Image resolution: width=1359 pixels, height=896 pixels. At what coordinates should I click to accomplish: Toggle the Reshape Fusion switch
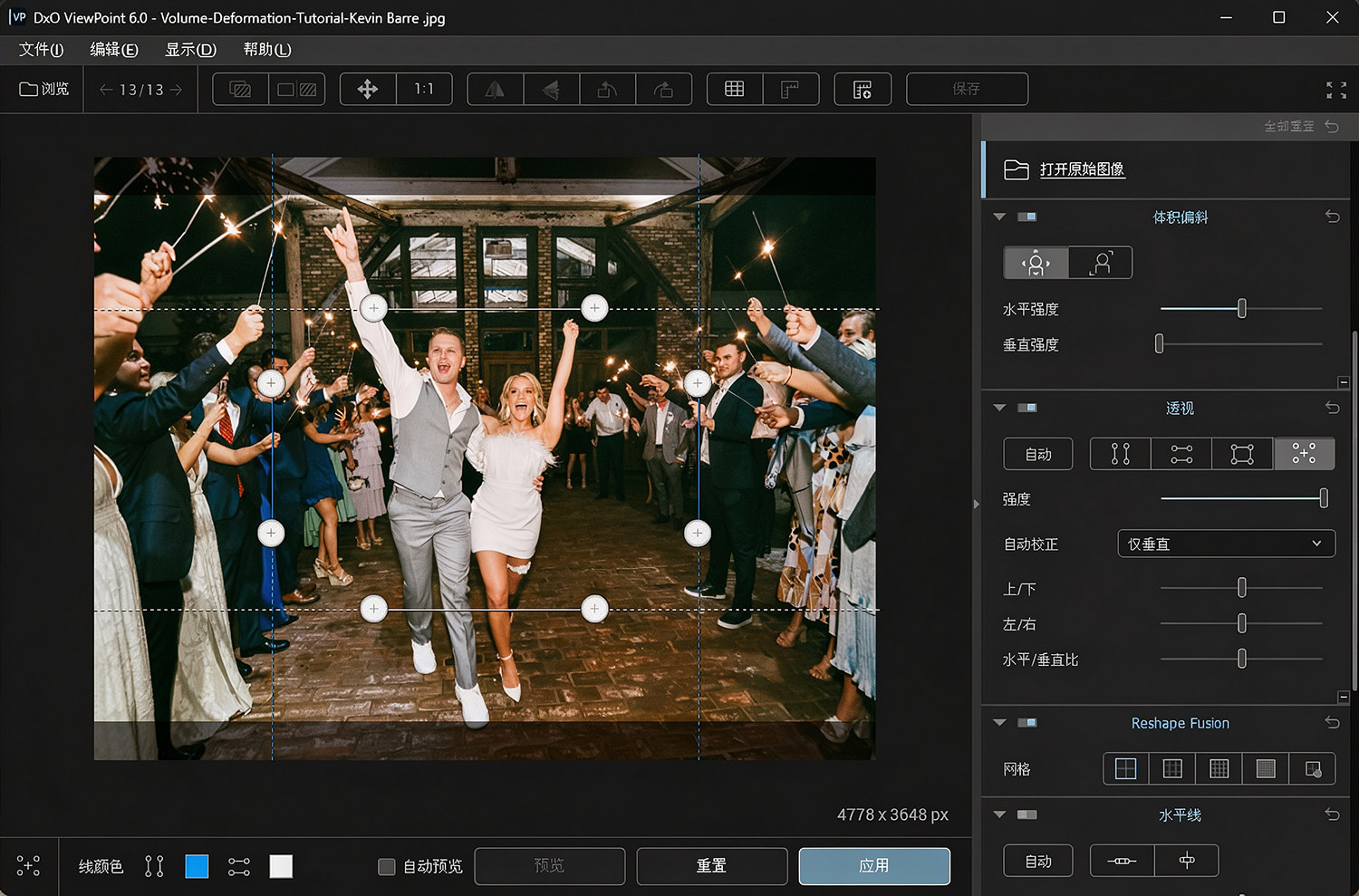1027,723
